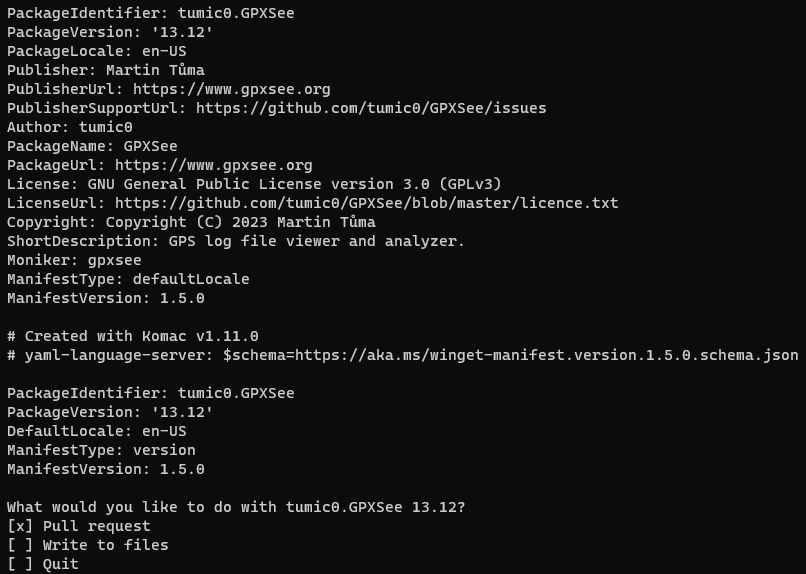Click the ManifestType defaultLocale value
Viewport: 806px width, 574px height.
(190, 279)
